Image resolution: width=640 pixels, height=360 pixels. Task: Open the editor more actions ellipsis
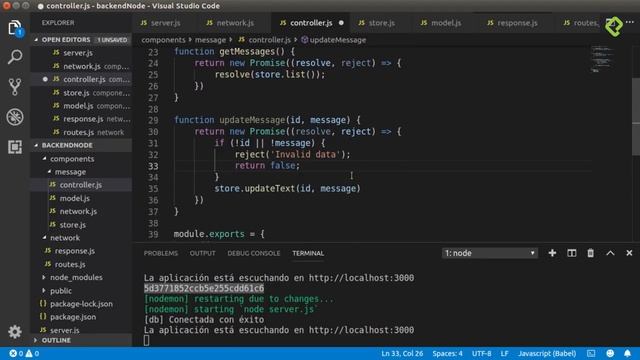click(x=630, y=22)
